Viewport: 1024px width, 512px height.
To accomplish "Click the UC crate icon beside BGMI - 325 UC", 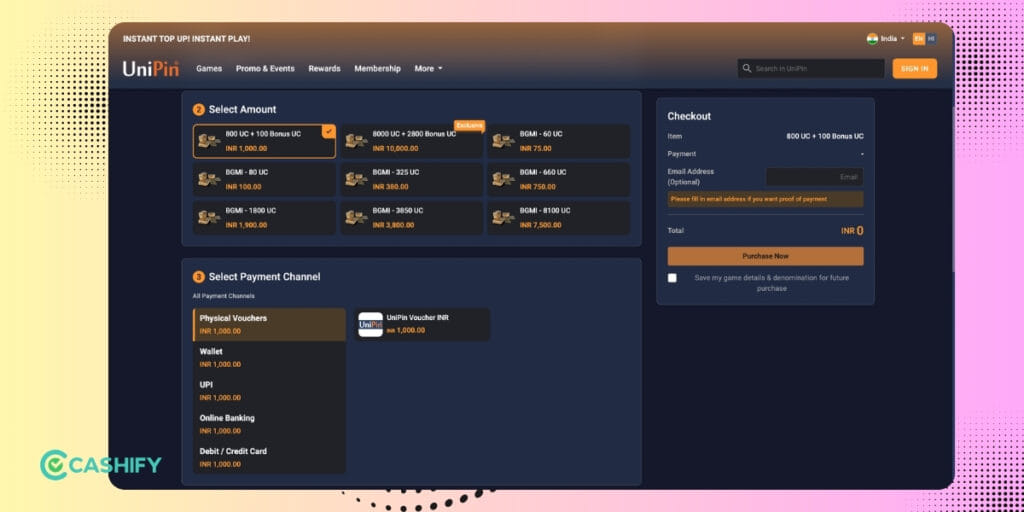I will point(356,180).
